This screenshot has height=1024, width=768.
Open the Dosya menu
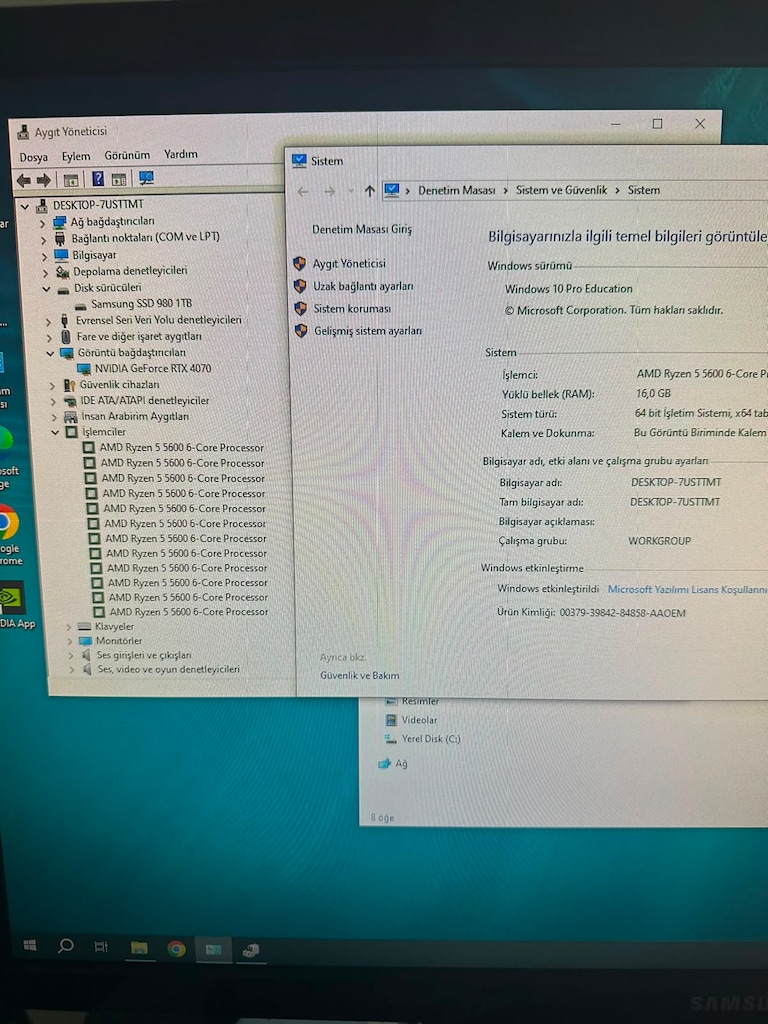click(x=33, y=157)
